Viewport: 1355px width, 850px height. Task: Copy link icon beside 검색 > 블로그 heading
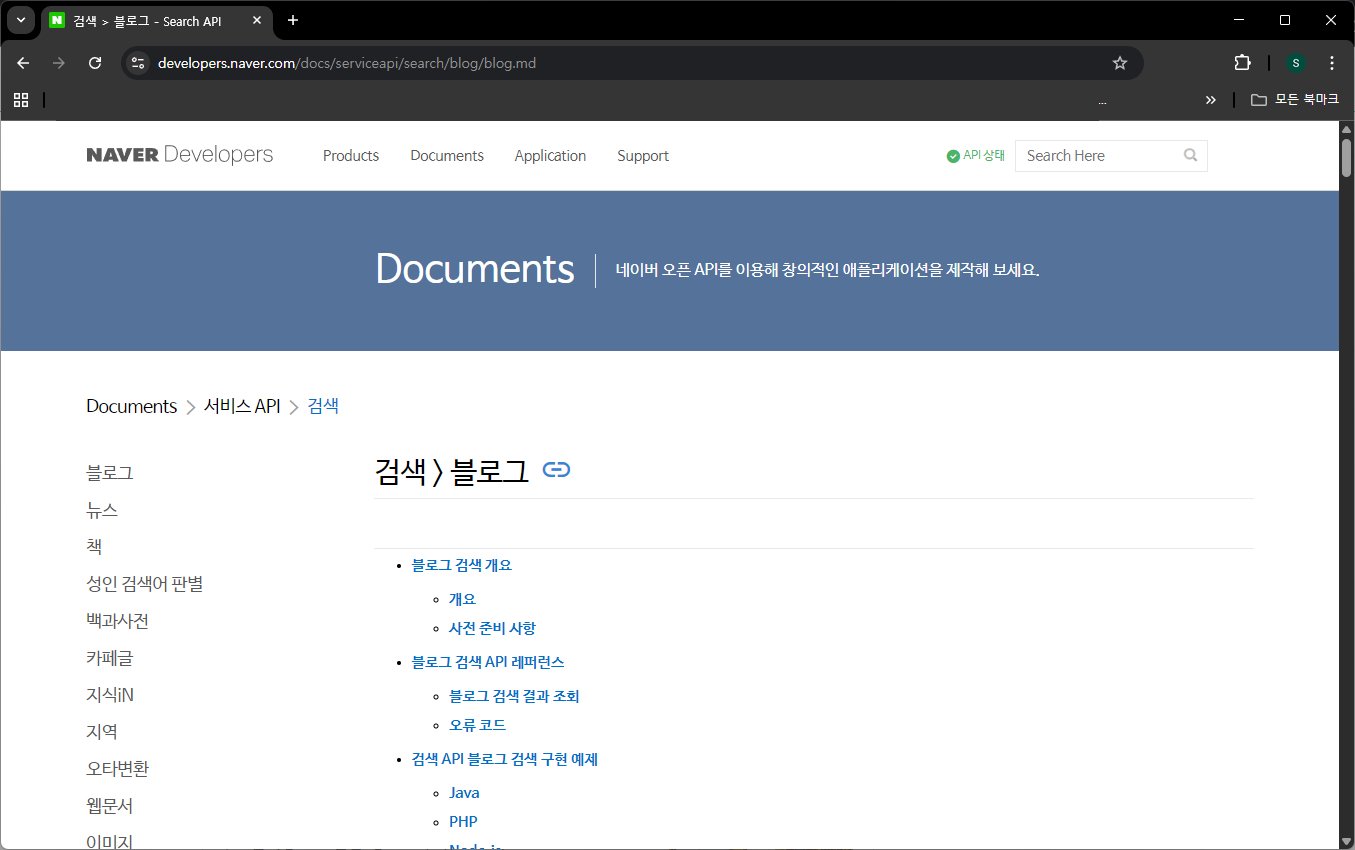point(556,469)
